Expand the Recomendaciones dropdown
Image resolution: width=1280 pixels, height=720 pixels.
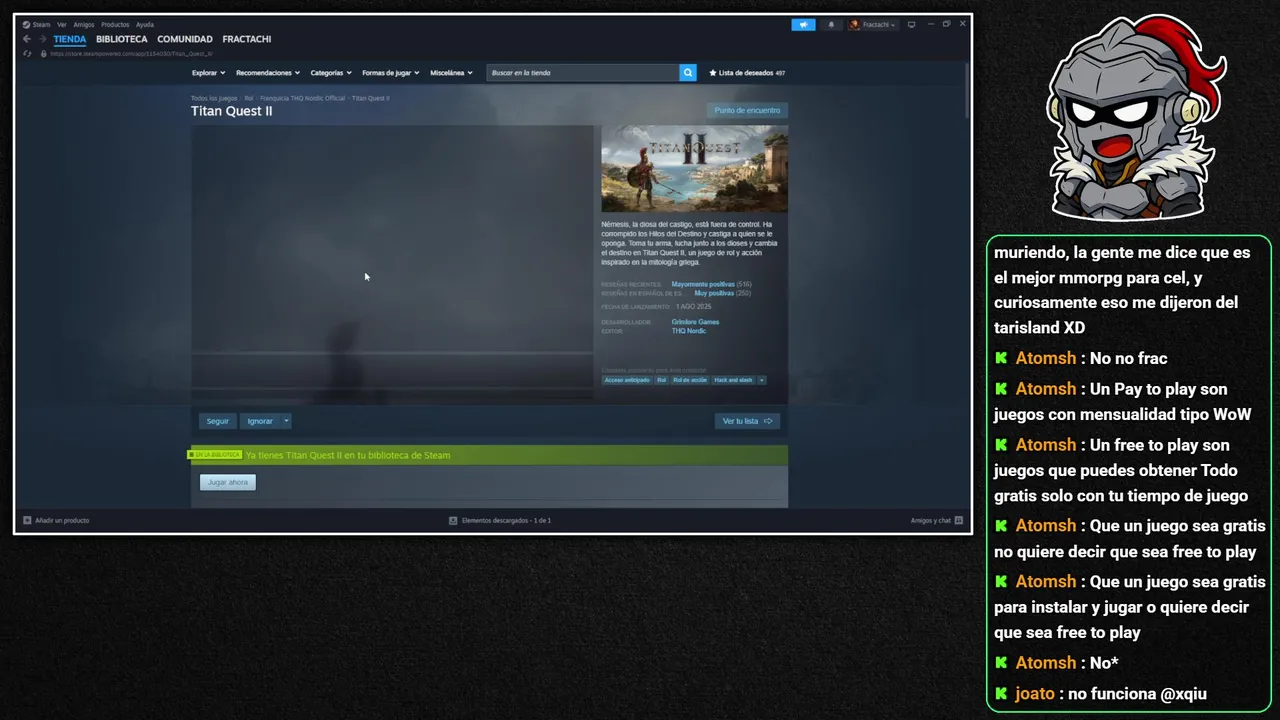tap(267, 73)
